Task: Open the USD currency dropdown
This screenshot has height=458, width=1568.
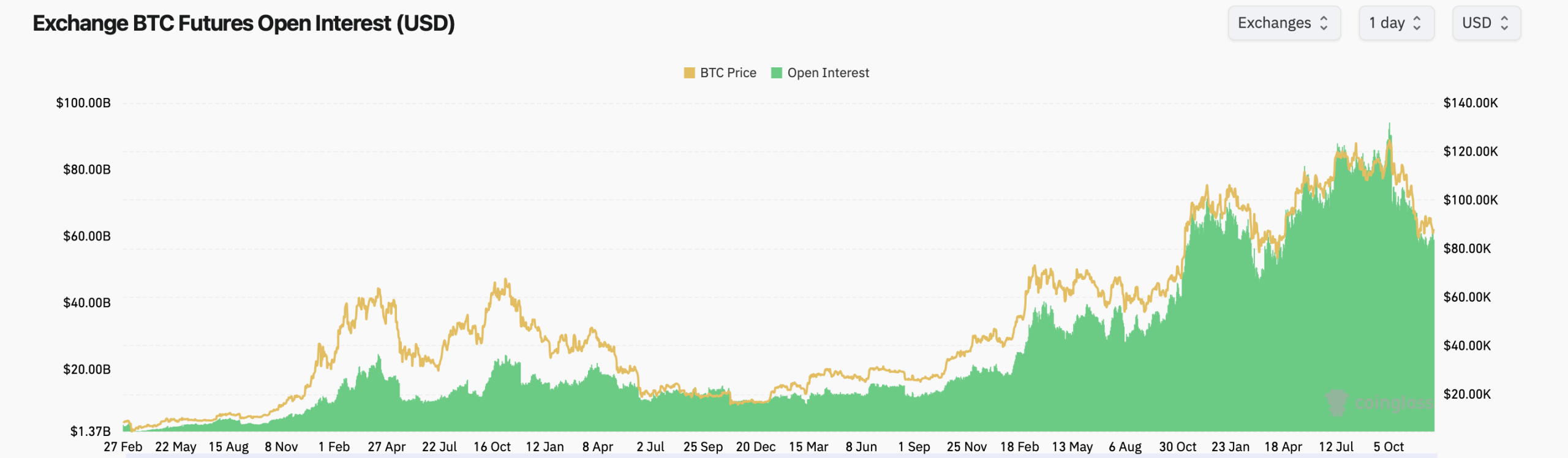Action: 1485,23
